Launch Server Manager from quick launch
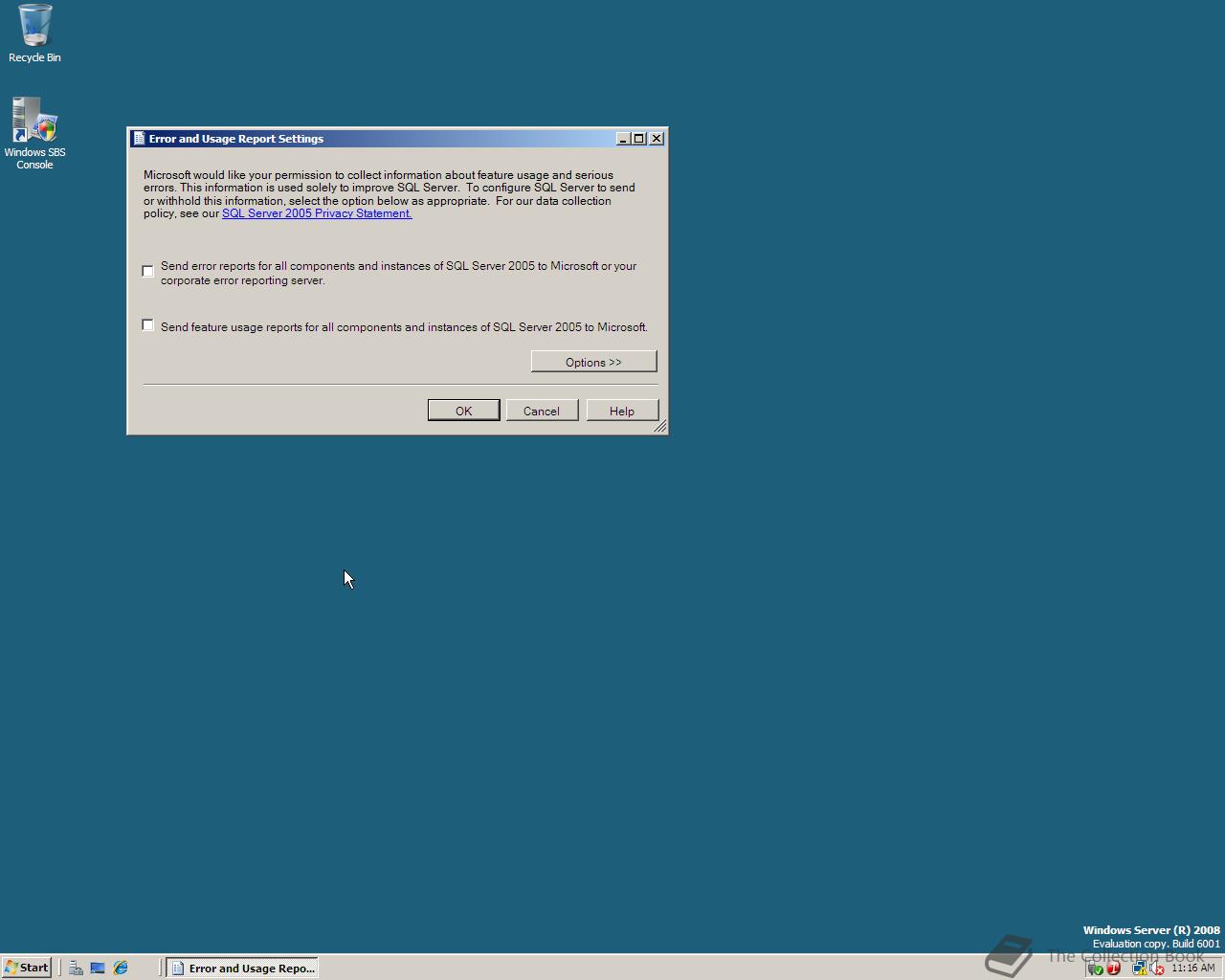Screen dimensions: 1225x980 tap(76, 968)
